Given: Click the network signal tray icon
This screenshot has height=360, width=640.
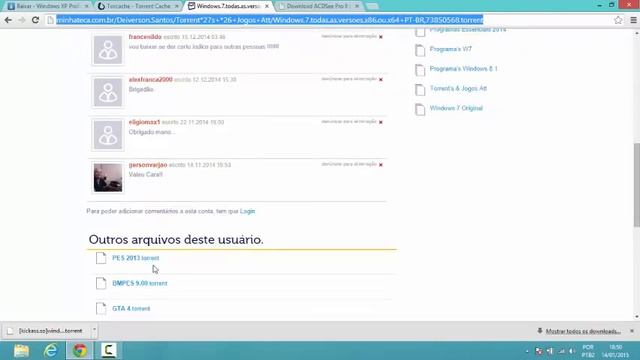Looking at the screenshot, I should tap(561, 351).
